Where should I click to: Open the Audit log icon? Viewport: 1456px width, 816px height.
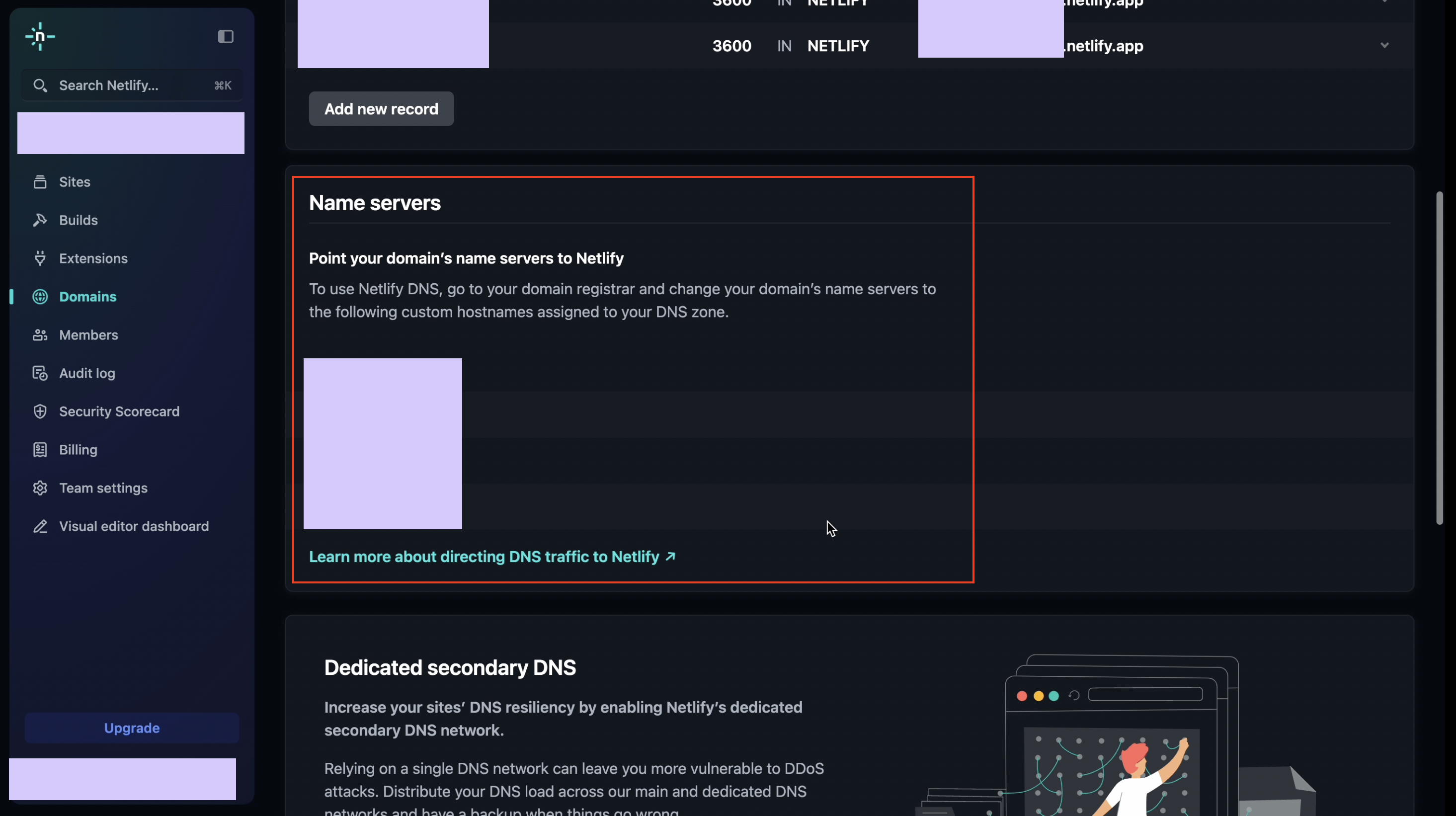click(x=40, y=374)
